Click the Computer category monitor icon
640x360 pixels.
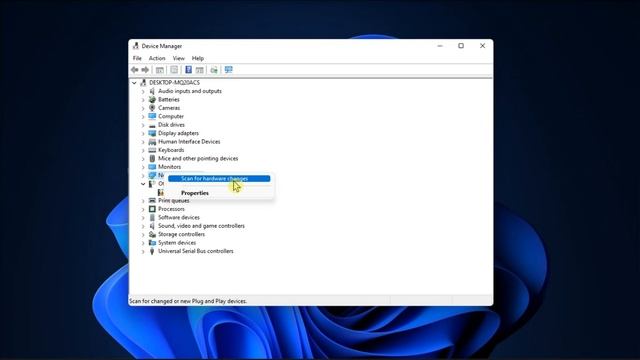(152, 116)
